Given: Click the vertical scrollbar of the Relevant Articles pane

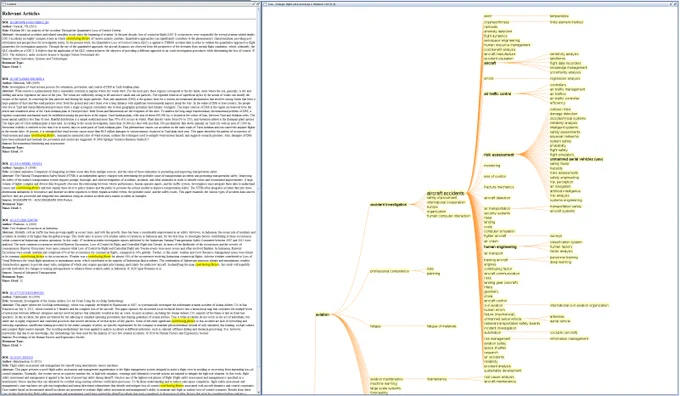Looking at the screenshot, I should [x=259, y=200].
